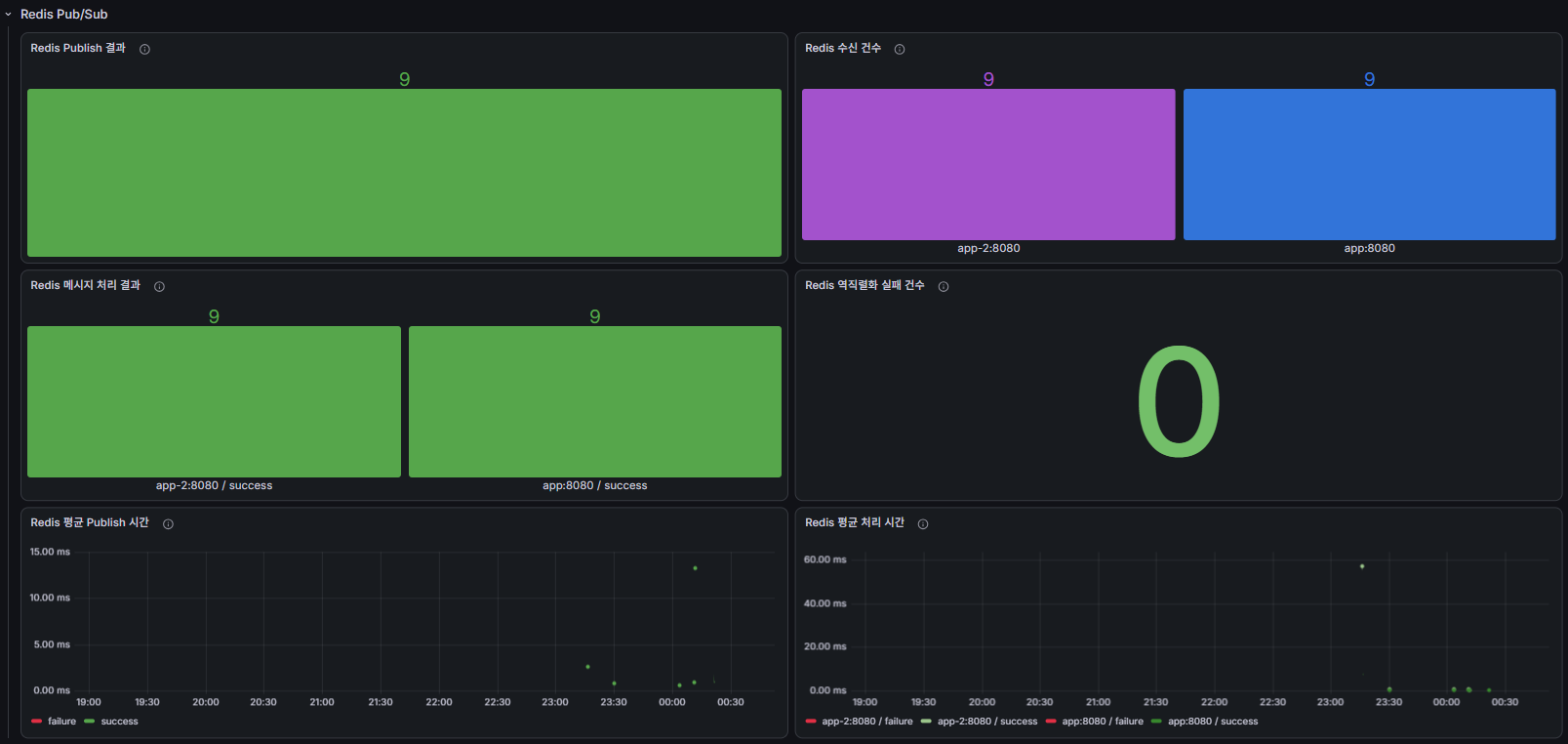Click the large green Redis Publish 결과 tile
1568x744 pixels.
click(404, 173)
